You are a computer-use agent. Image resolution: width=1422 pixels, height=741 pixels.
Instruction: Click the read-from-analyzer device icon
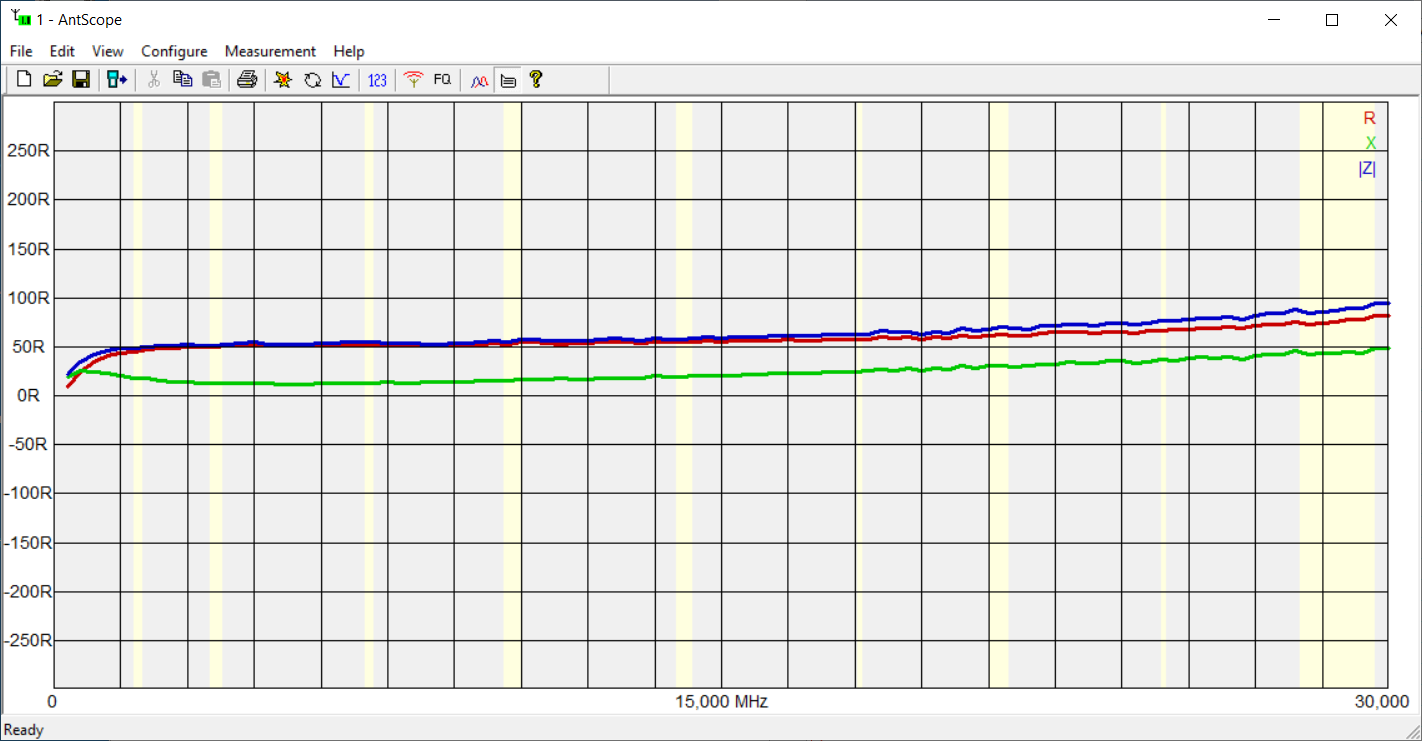point(117,80)
